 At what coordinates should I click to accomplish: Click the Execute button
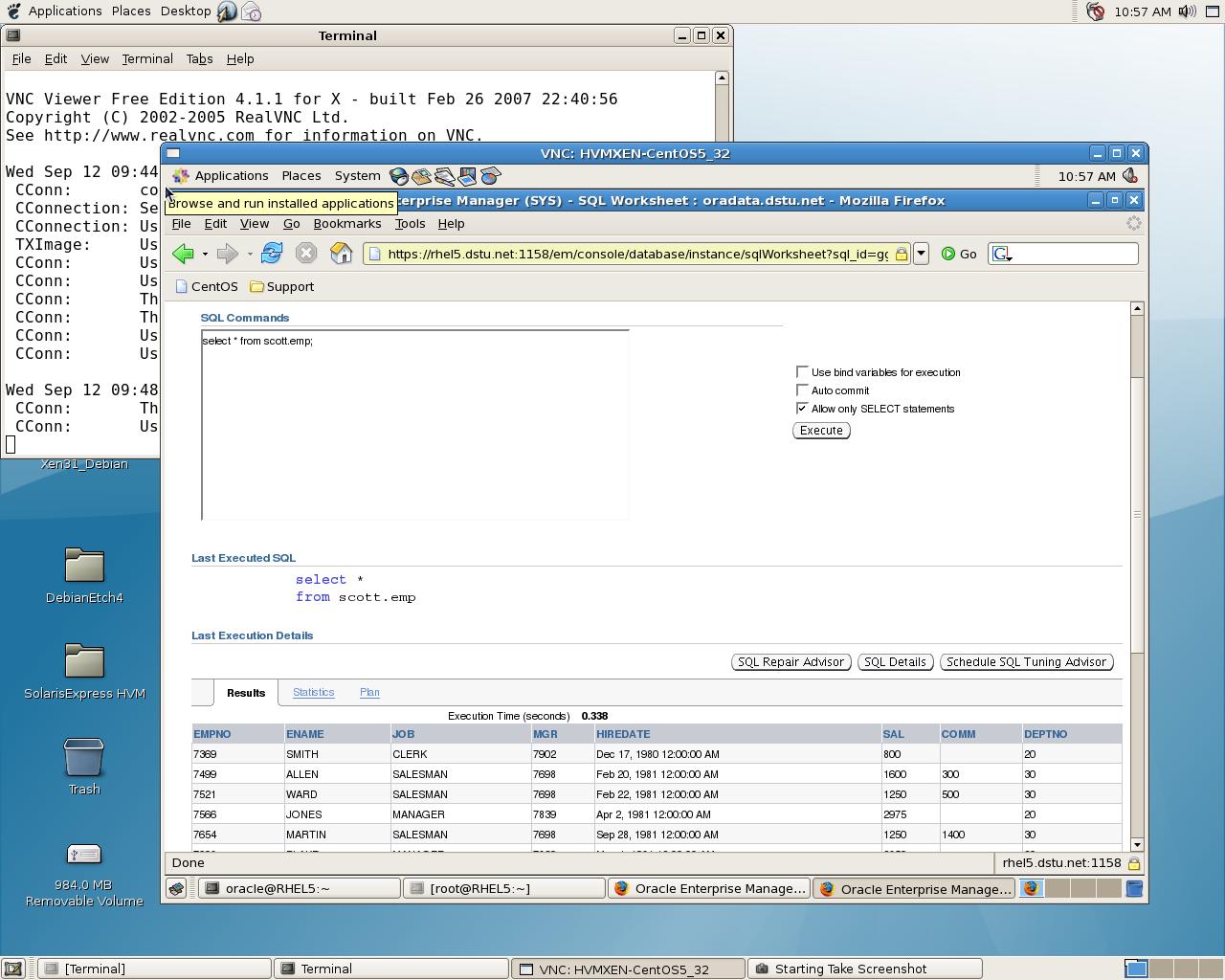pos(821,431)
